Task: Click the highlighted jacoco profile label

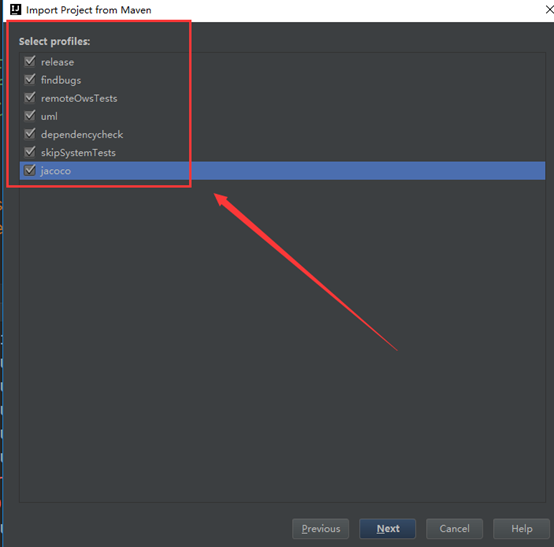Action: [56, 171]
